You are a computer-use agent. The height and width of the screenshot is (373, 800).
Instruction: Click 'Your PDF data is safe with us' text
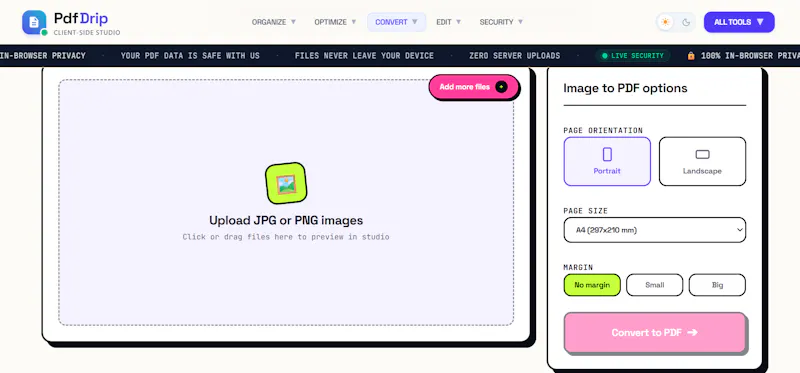[190, 56]
